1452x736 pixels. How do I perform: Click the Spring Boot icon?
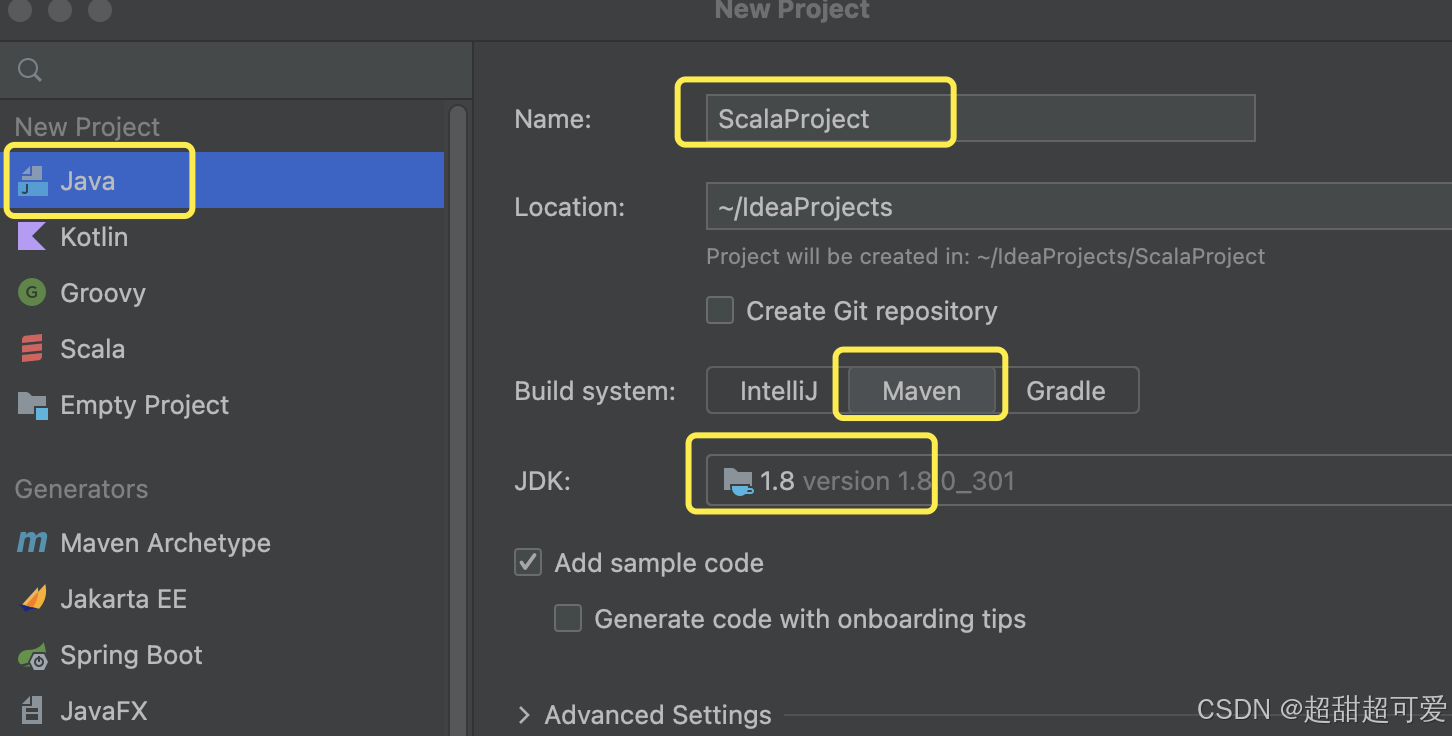[x=32, y=656]
